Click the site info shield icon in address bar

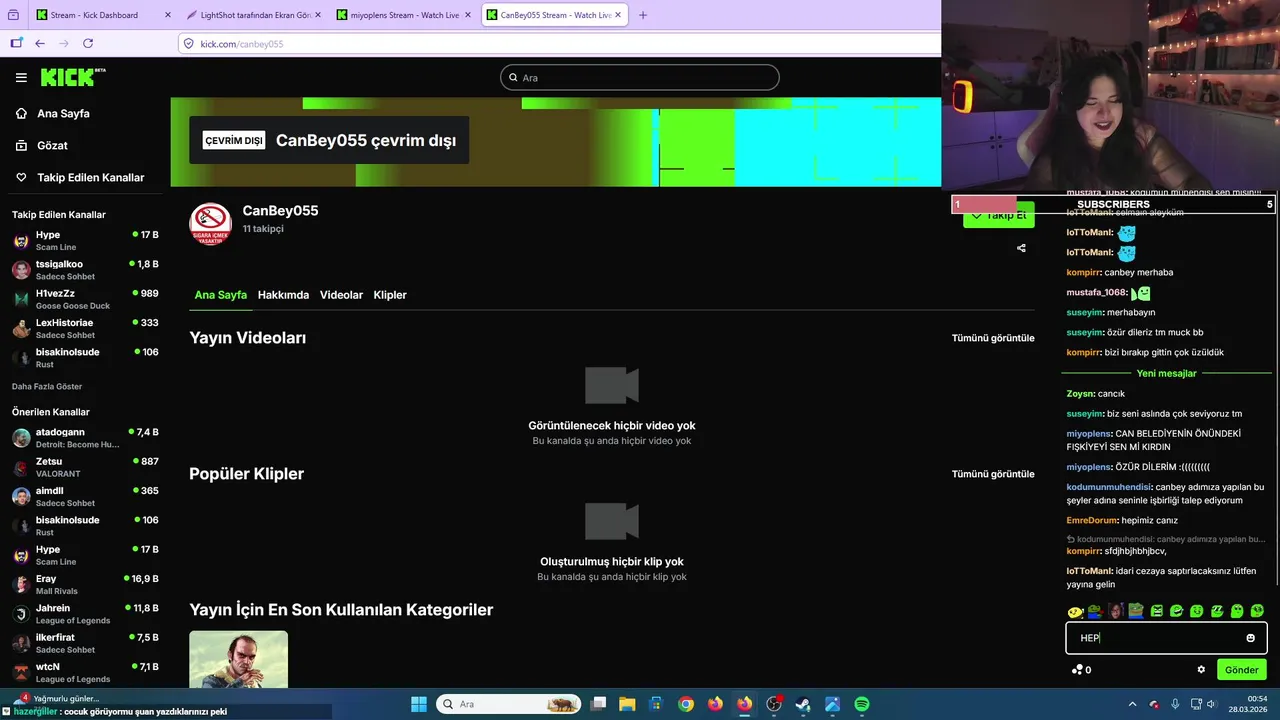(189, 44)
